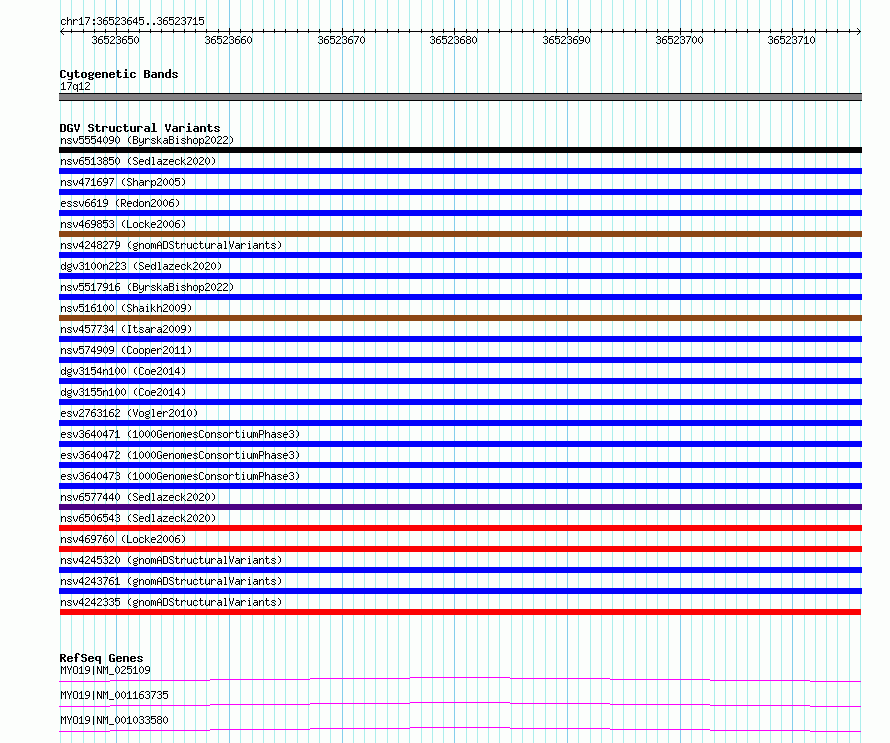Select the esv3640472 (1000GenomesConsortiumPhase3) label

coord(180,455)
